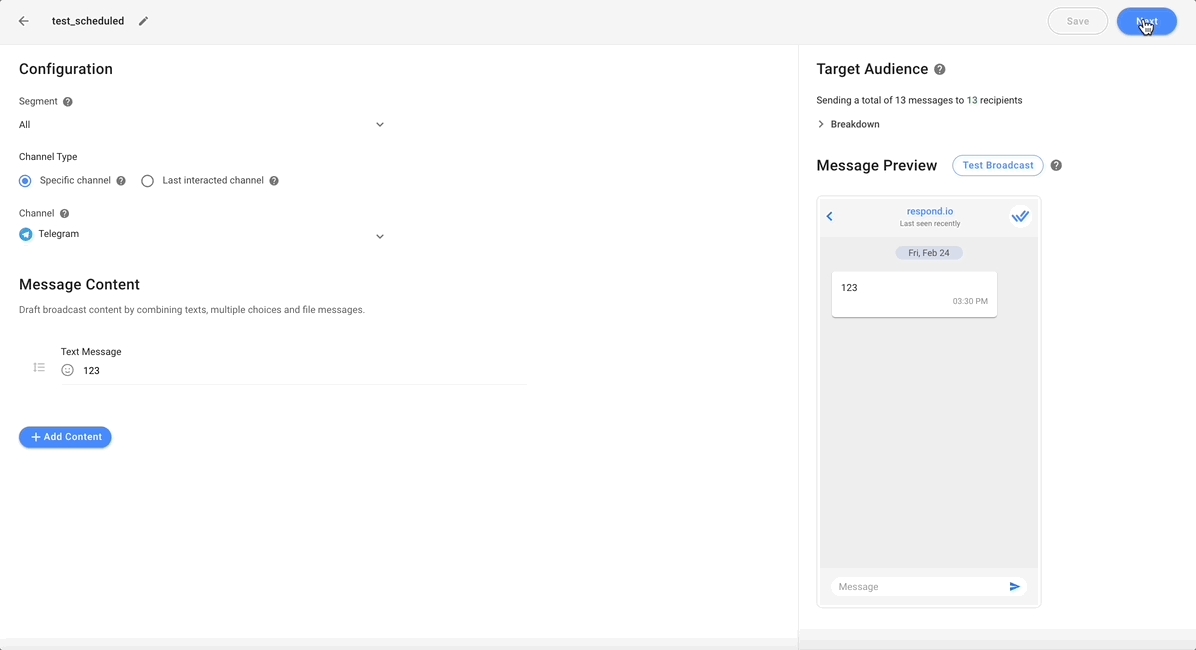Click the back chevron in preview header

coord(830,216)
